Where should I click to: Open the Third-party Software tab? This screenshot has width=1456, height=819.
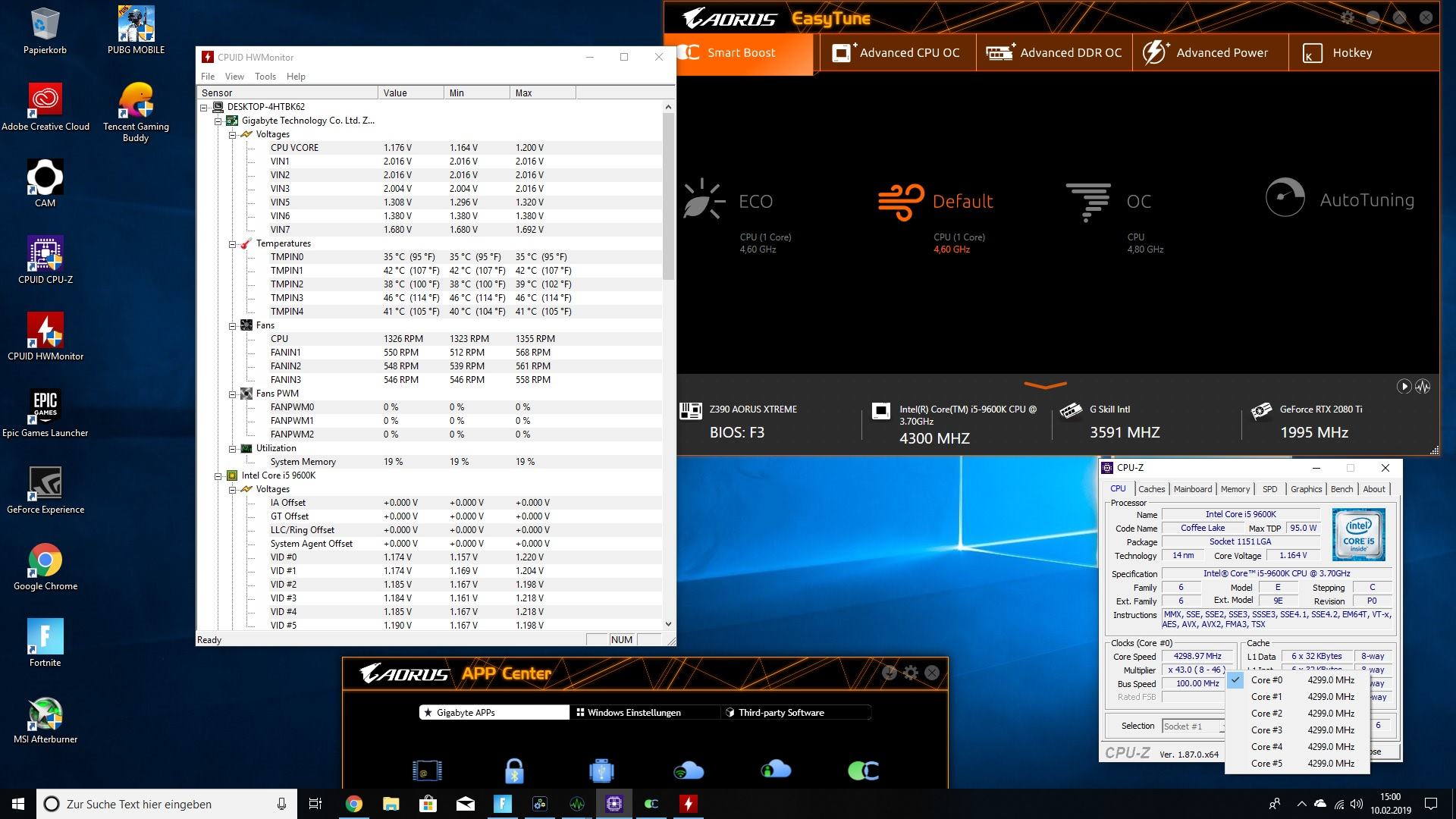[x=795, y=713]
